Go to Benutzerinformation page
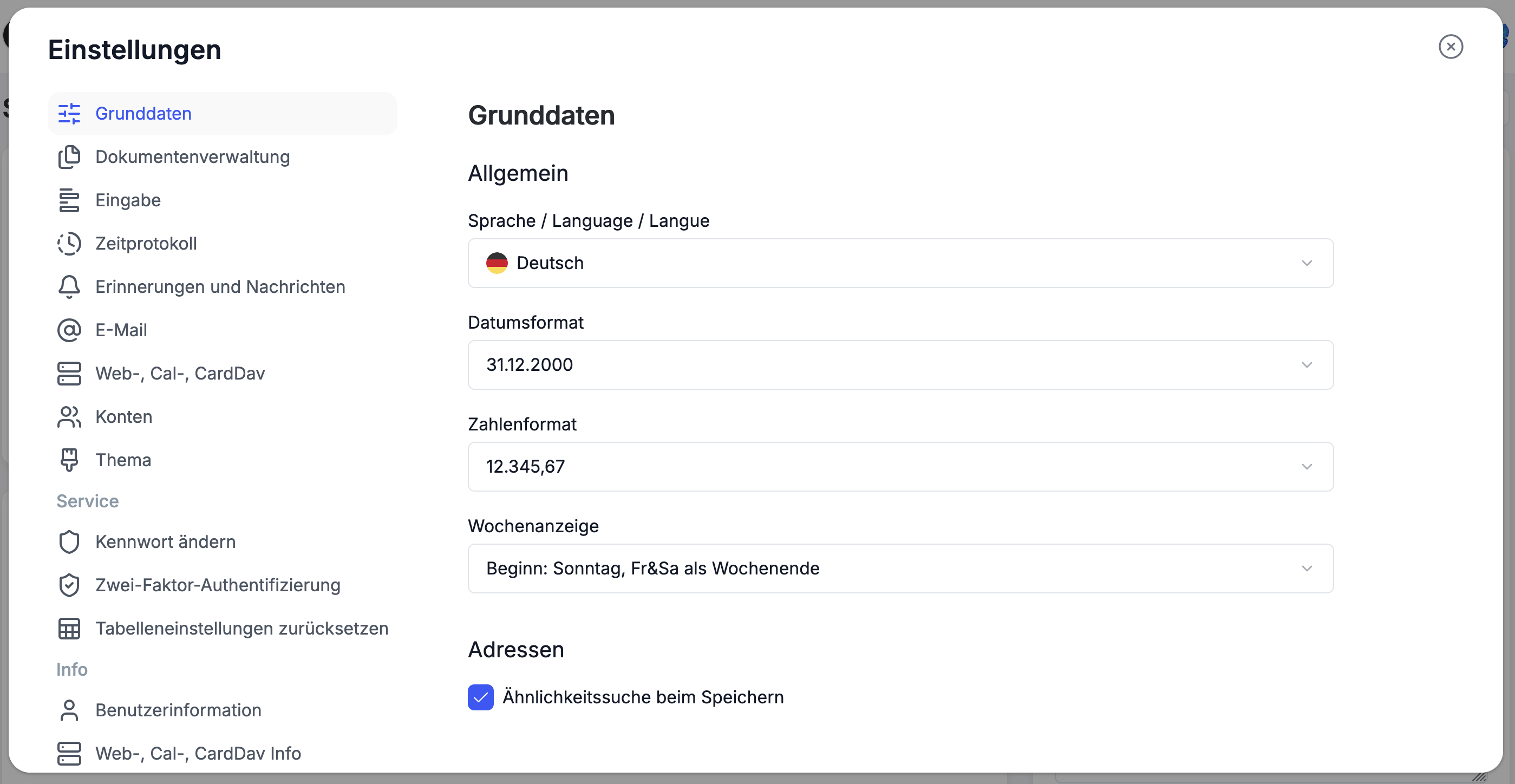1515x784 pixels. [x=178, y=710]
